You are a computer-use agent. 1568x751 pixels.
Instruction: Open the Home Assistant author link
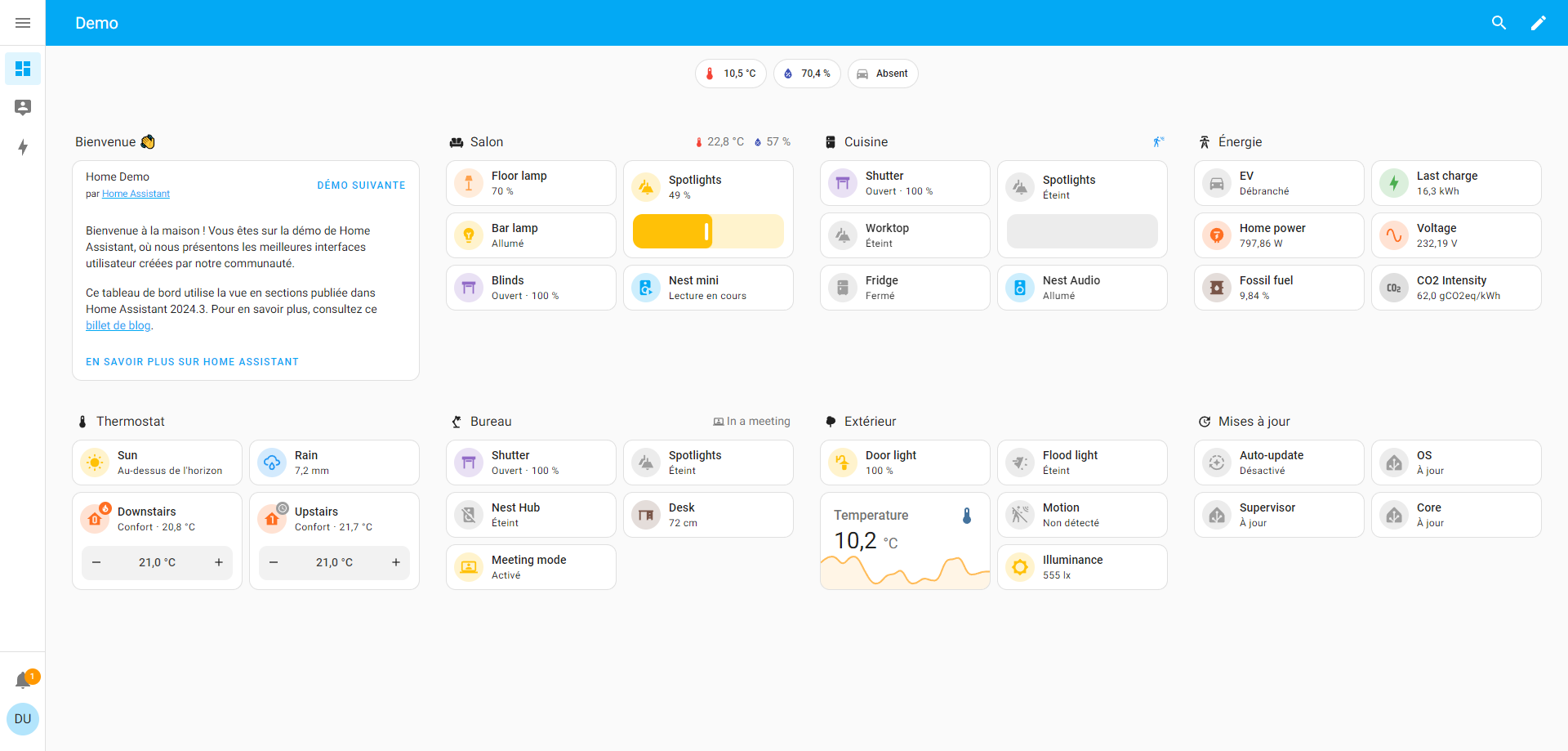[136, 194]
